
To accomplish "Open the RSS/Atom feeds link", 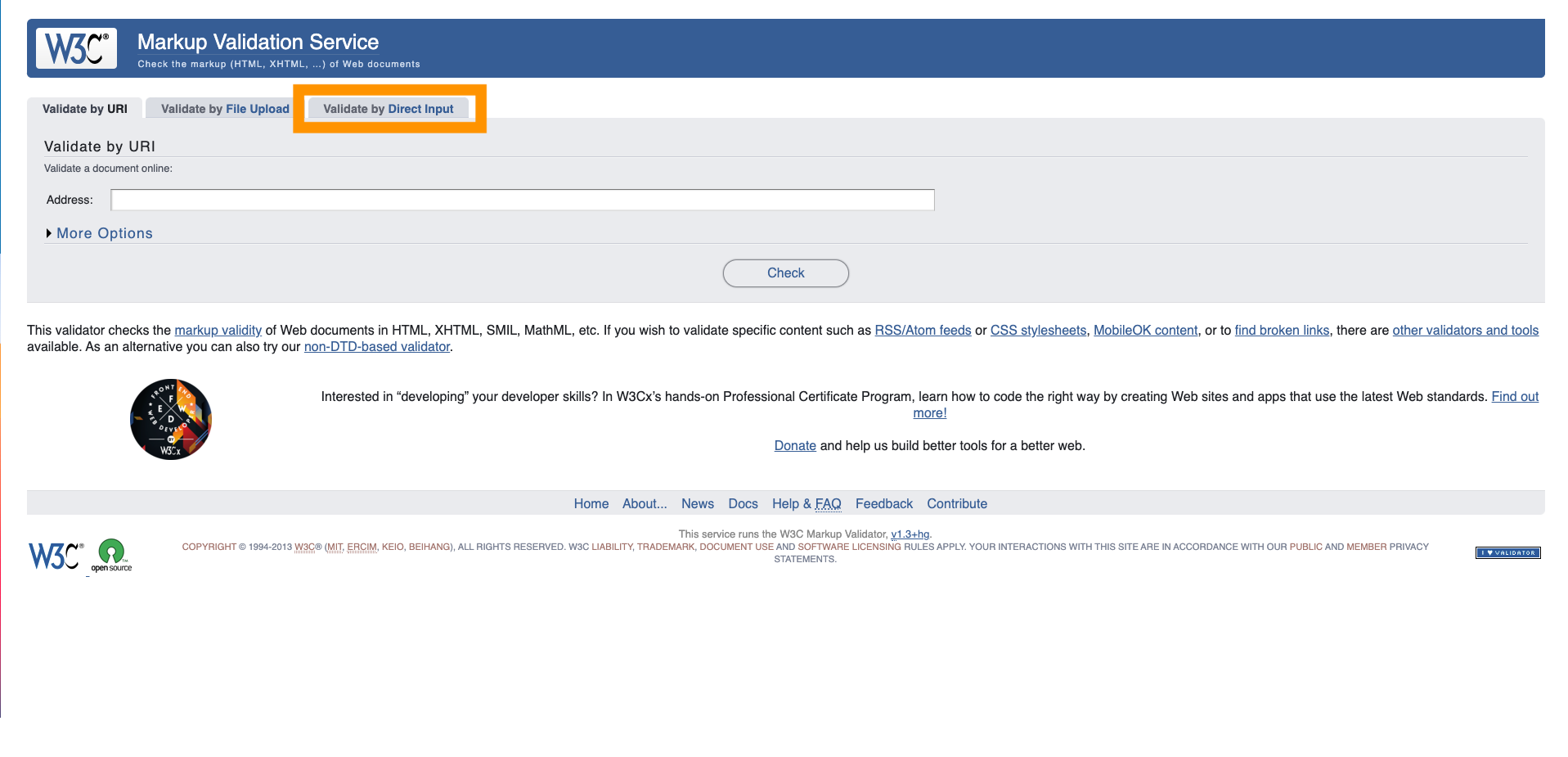I will tap(923, 330).
